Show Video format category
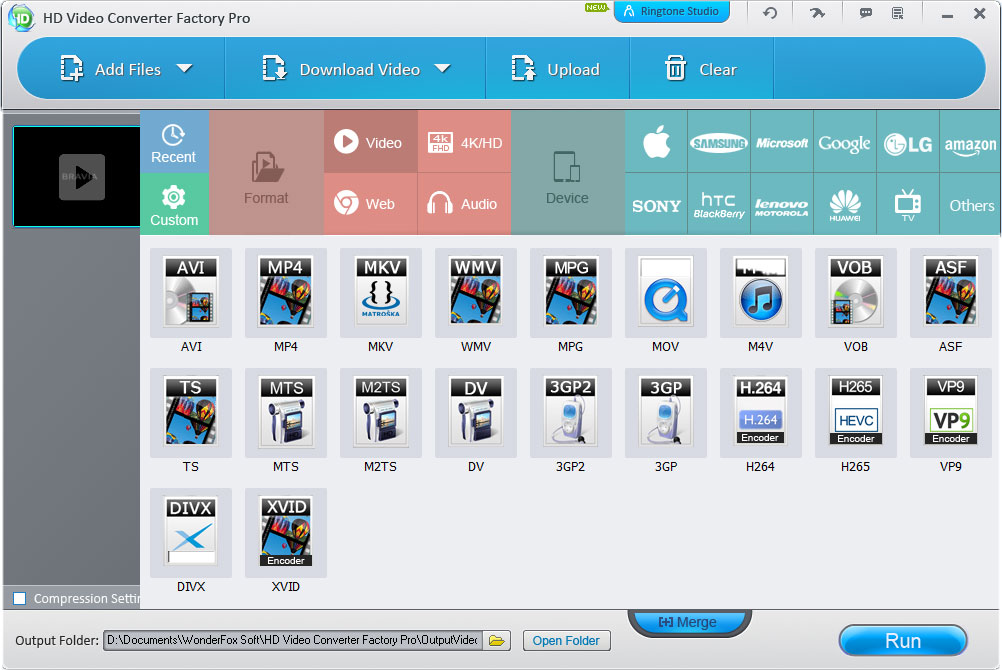This screenshot has width=1002, height=670. coord(371,142)
